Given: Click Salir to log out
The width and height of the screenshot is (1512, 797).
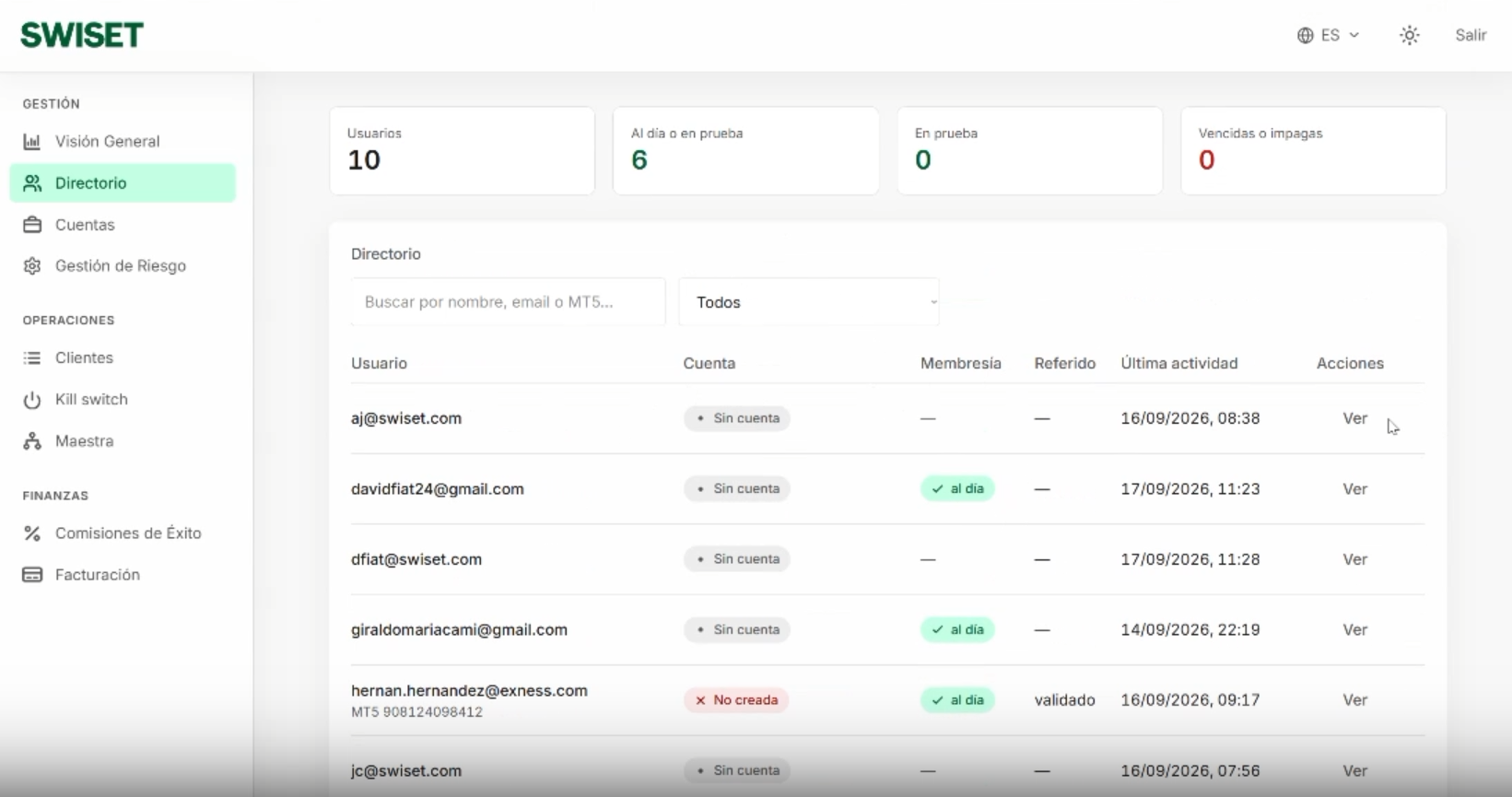Looking at the screenshot, I should tap(1471, 35).
